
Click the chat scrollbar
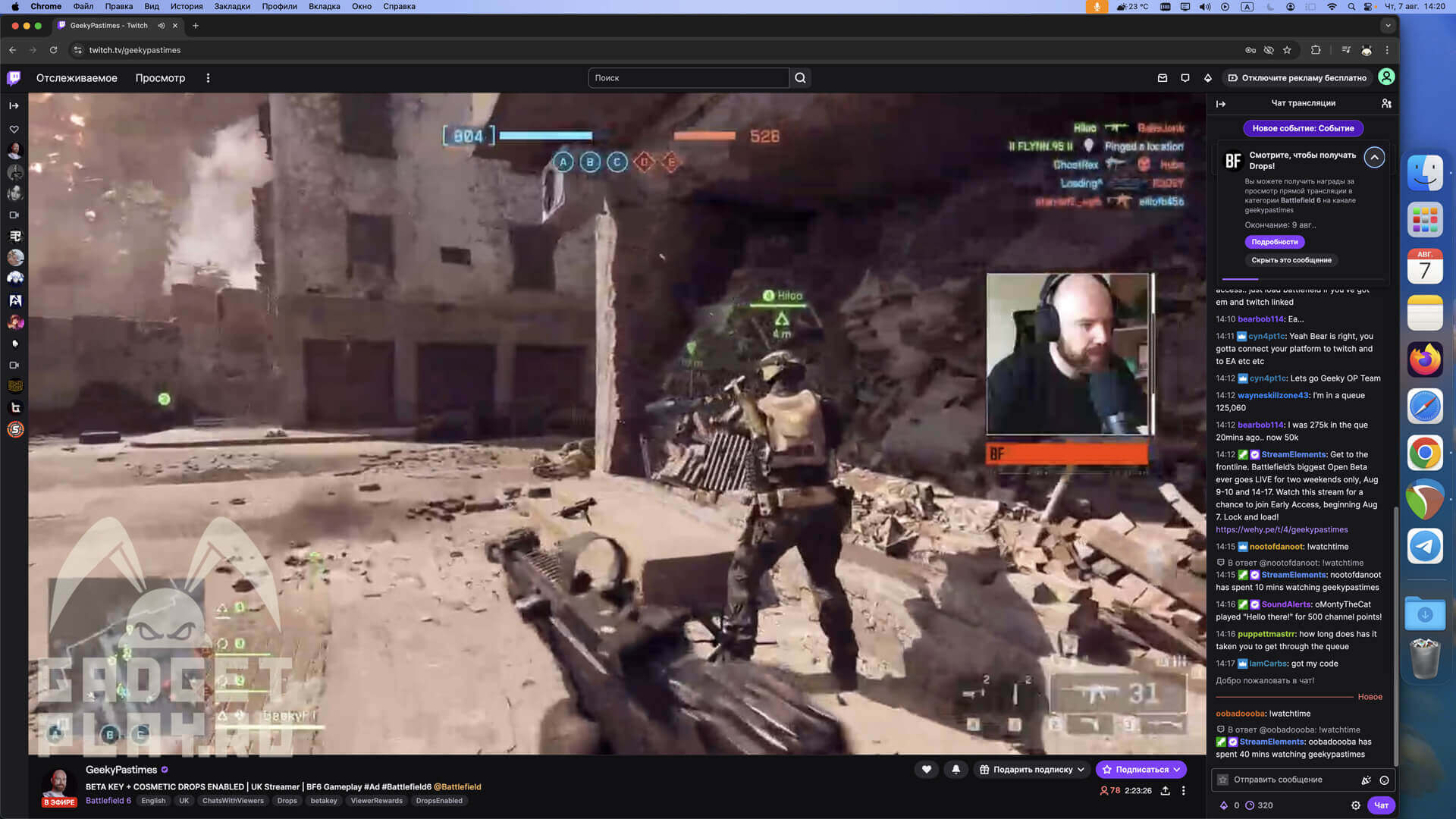pyautogui.click(x=1395, y=637)
